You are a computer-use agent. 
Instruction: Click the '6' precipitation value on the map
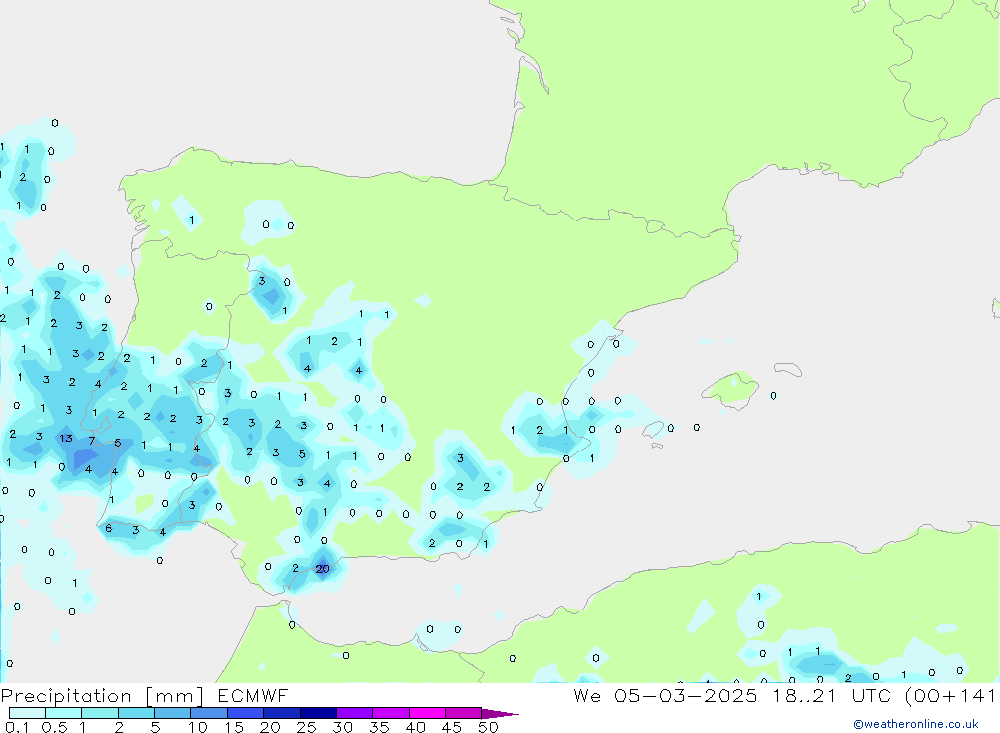click(108, 528)
